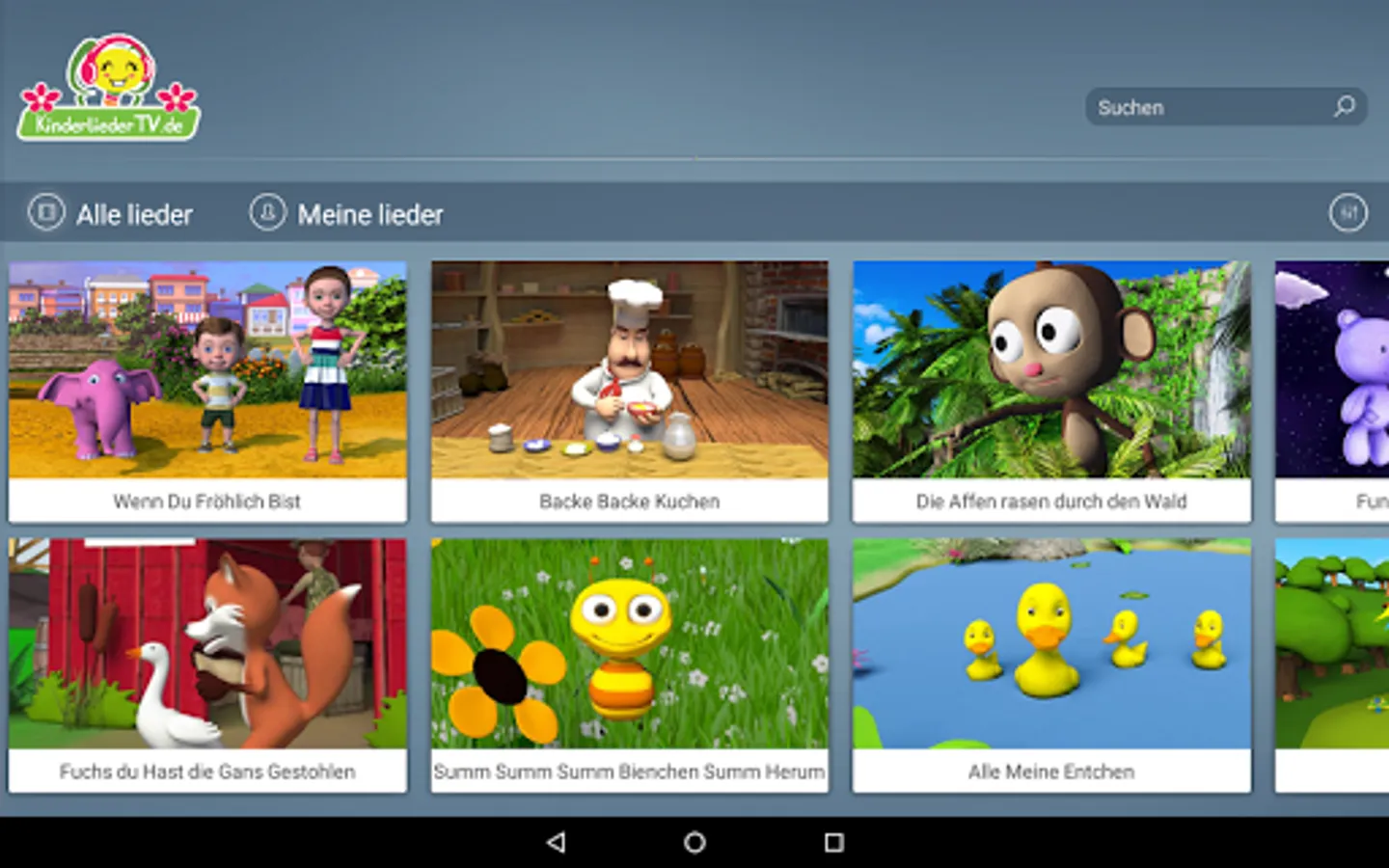Open the Backe Backe Kuchen thumbnail
The image size is (1389, 868).
pyautogui.click(x=629, y=369)
